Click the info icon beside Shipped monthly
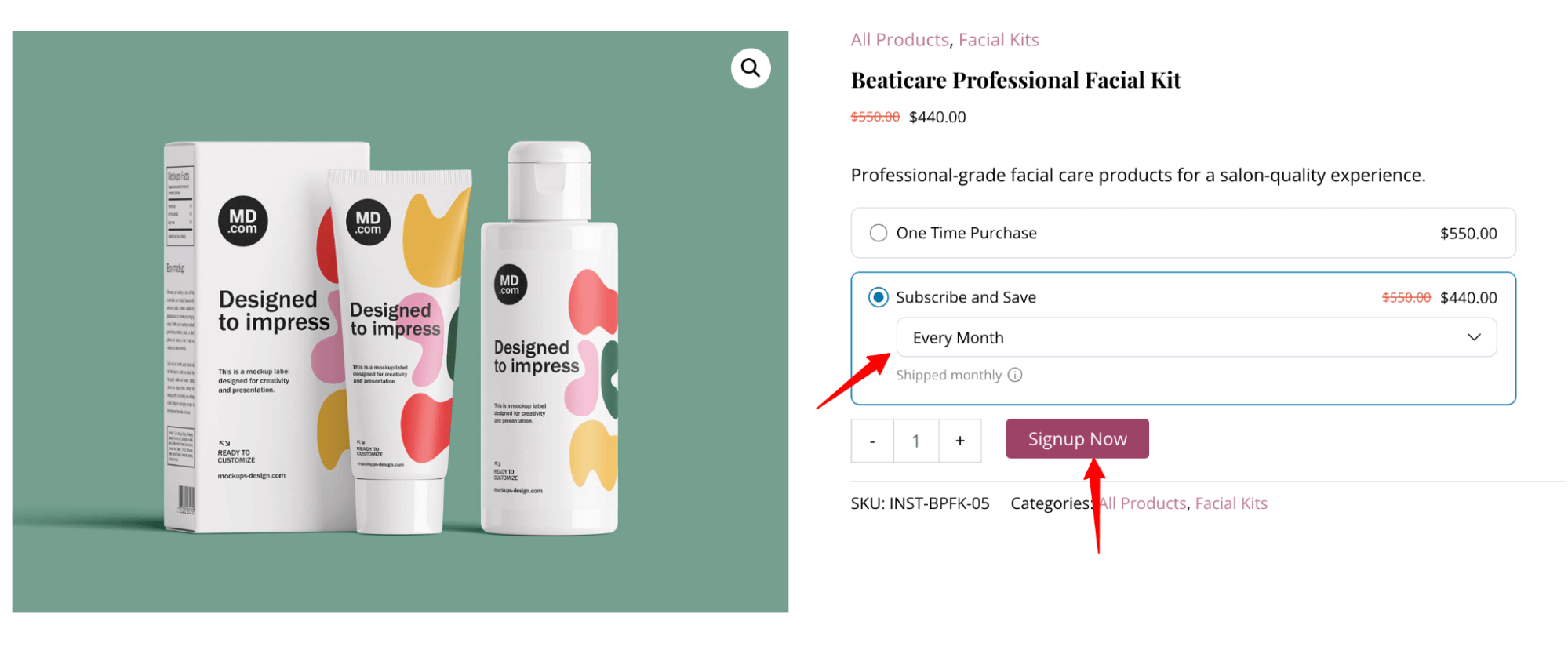1568x650 pixels. [1015, 375]
